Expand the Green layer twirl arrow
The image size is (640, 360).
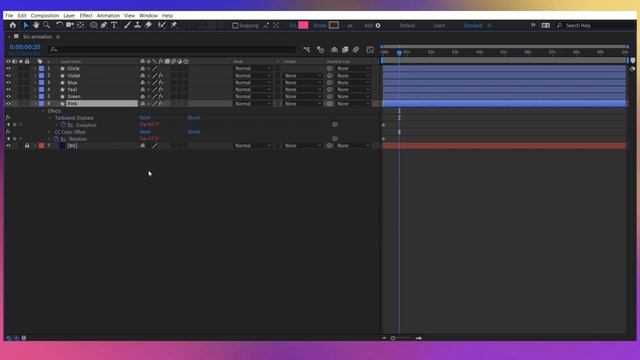click(x=35, y=96)
